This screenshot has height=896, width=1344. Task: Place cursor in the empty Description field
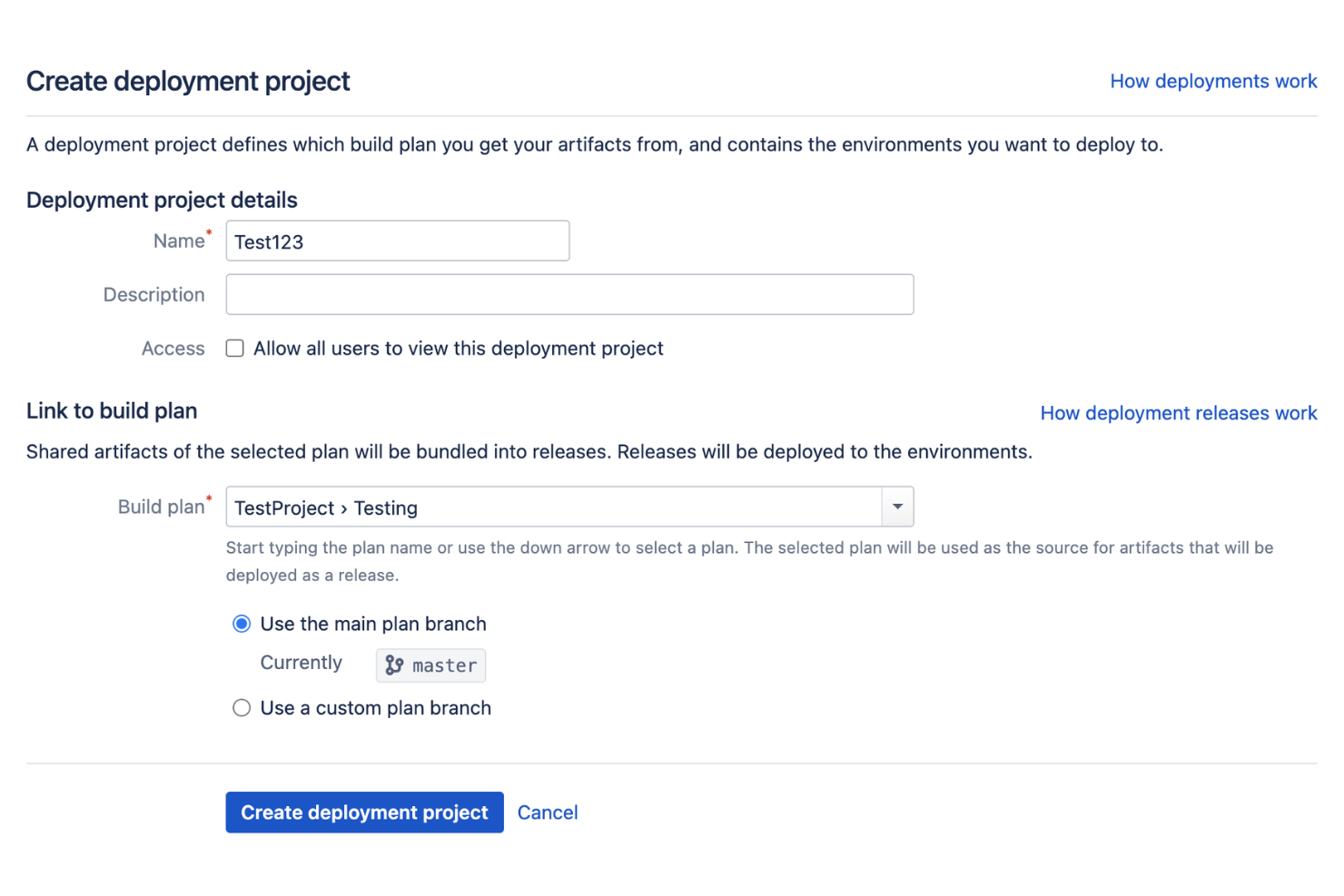[x=569, y=294]
